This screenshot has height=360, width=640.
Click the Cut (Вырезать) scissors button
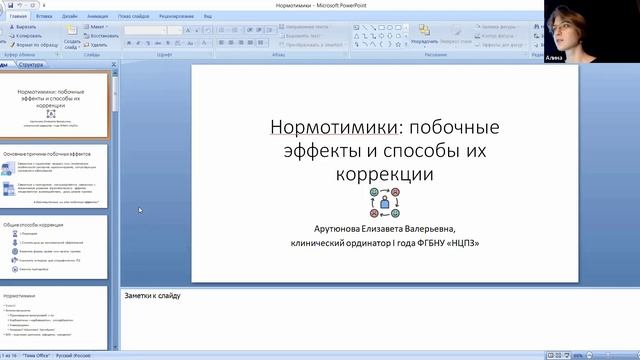click(24, 27)
